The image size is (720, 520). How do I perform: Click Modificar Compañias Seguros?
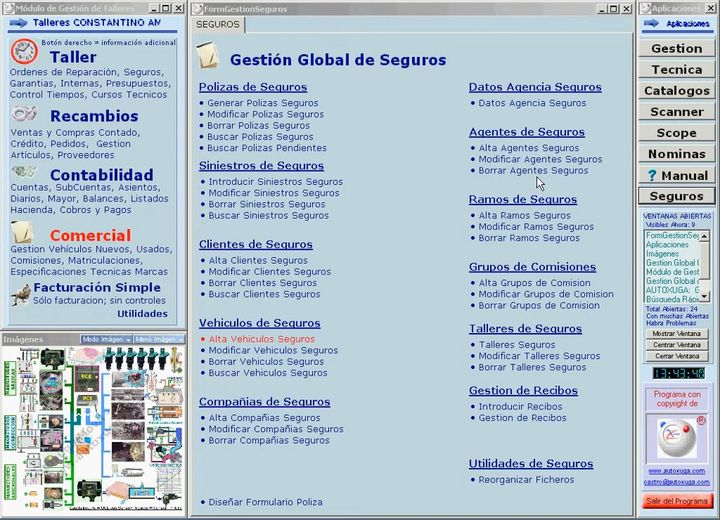[276, 429]
